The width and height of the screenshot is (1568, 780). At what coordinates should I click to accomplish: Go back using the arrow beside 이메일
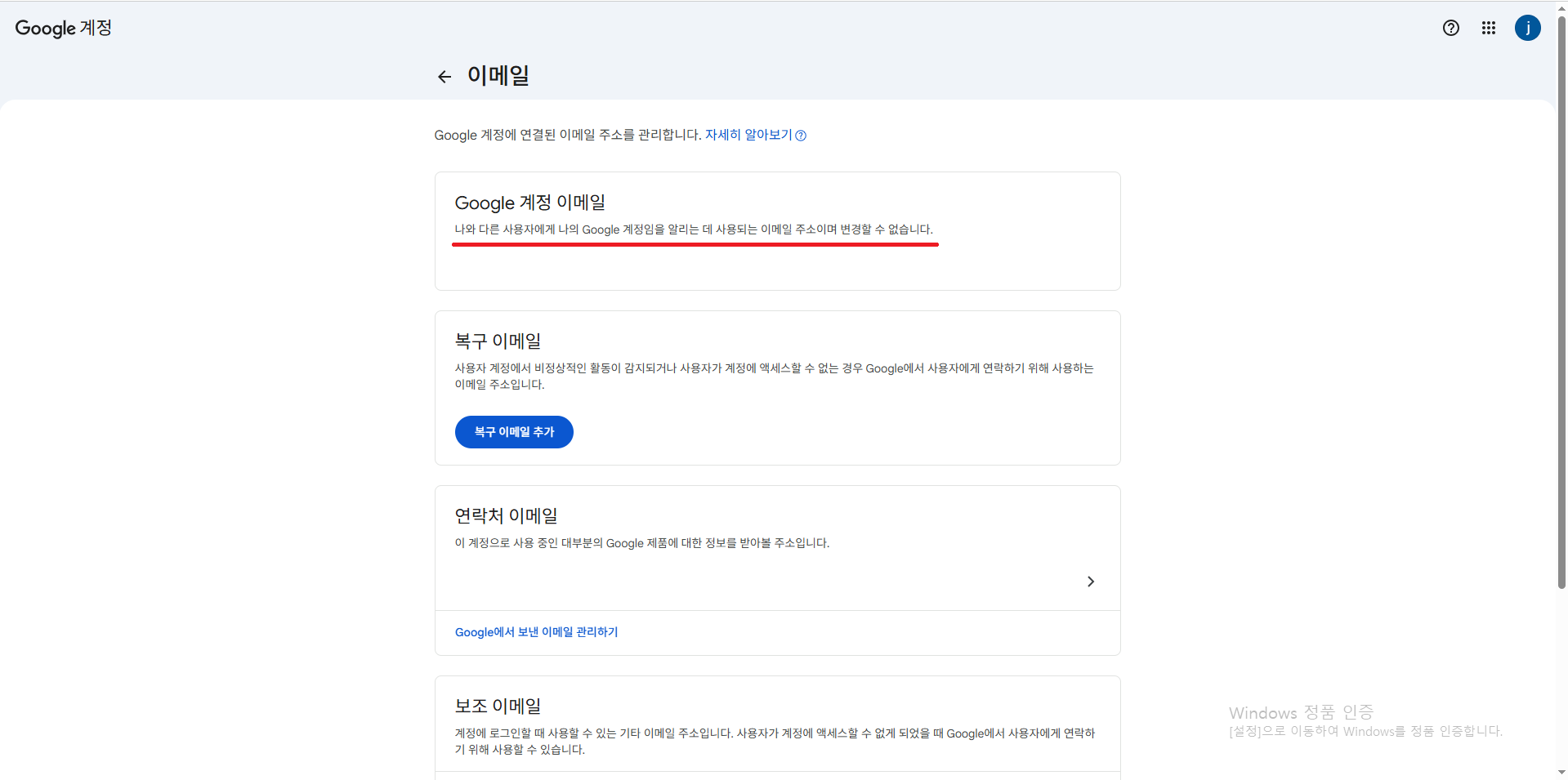click(444, 77)
